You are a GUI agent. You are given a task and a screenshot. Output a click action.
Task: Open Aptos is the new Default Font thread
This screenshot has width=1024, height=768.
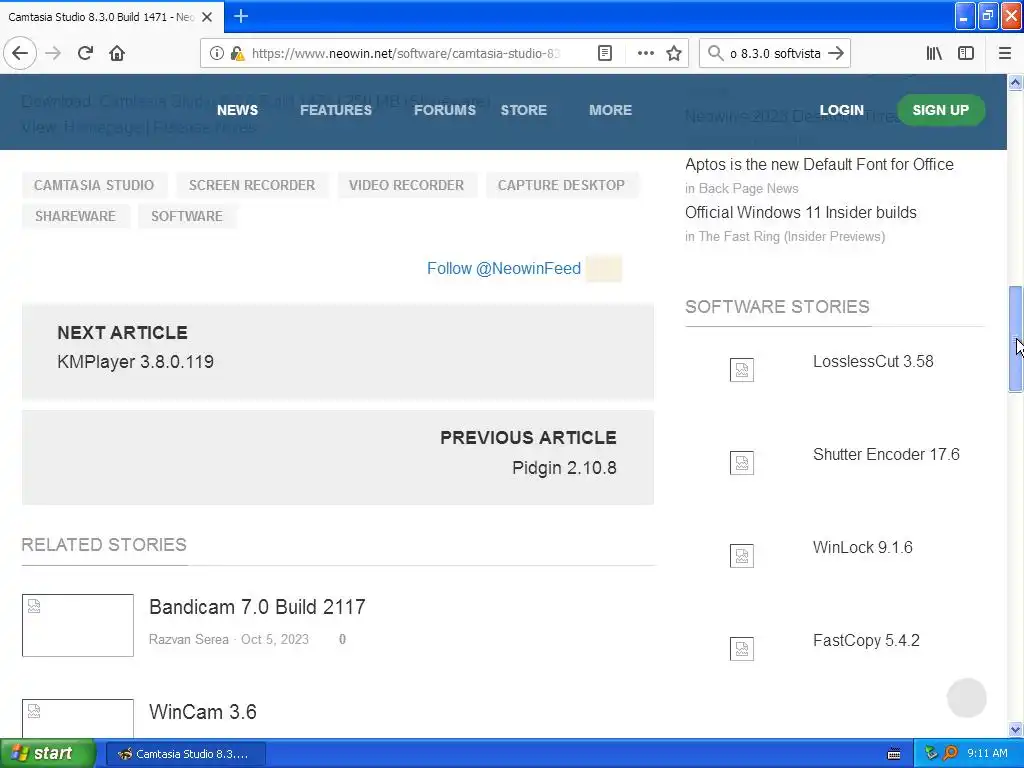pyautogui.click(x=819, y=164)
